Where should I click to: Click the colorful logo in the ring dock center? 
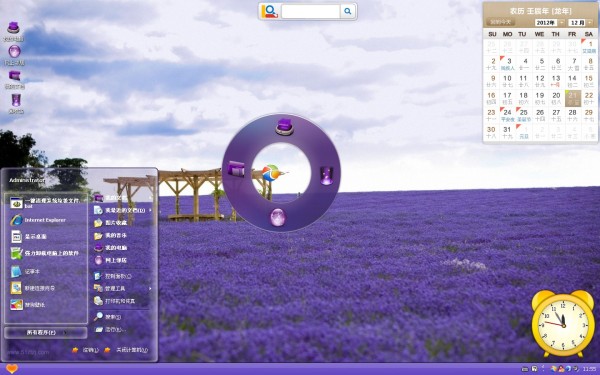[x=272, y=173]
